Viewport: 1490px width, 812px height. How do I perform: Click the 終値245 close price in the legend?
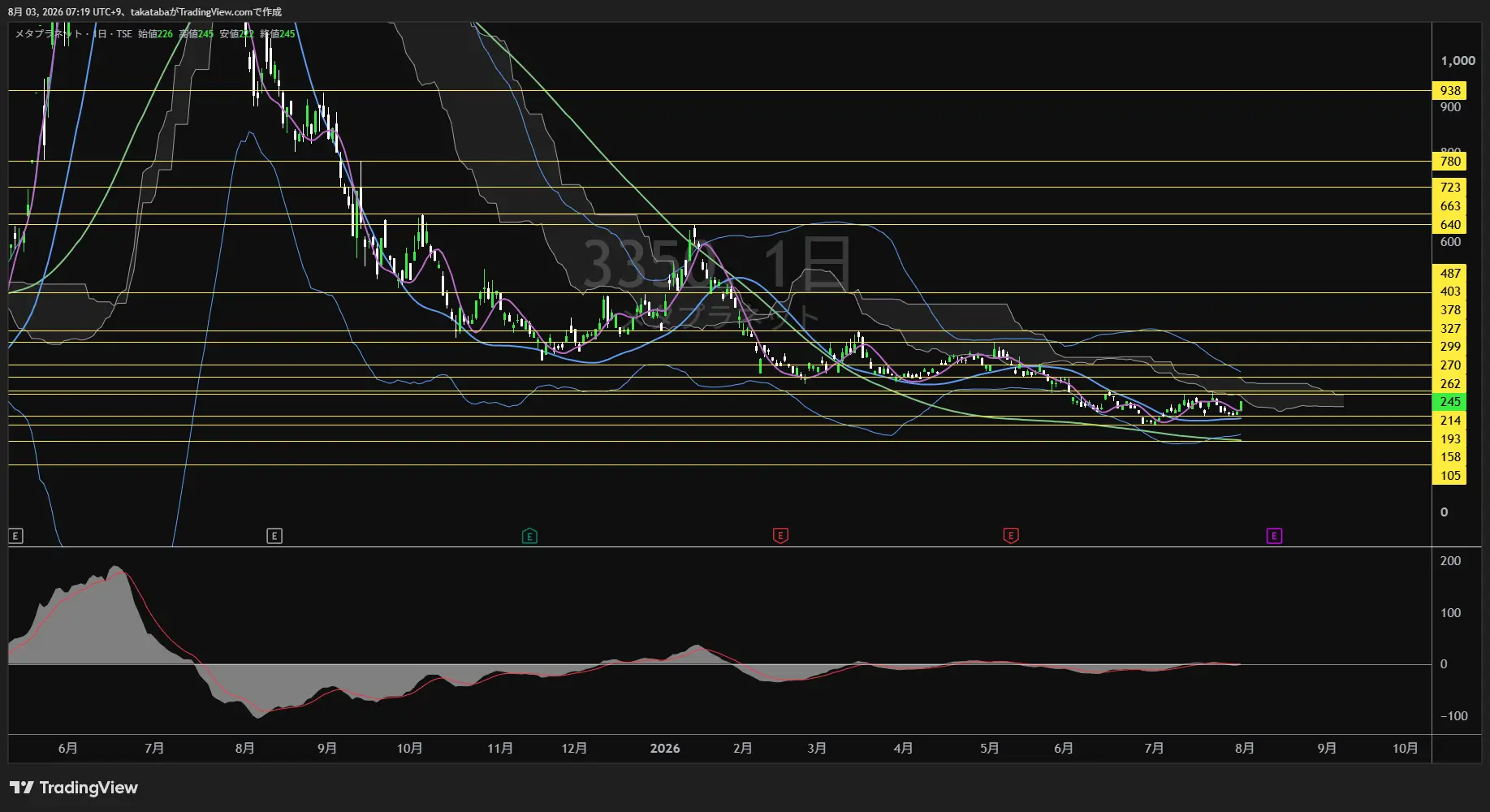pyautogui.click(x=278, y=34)
